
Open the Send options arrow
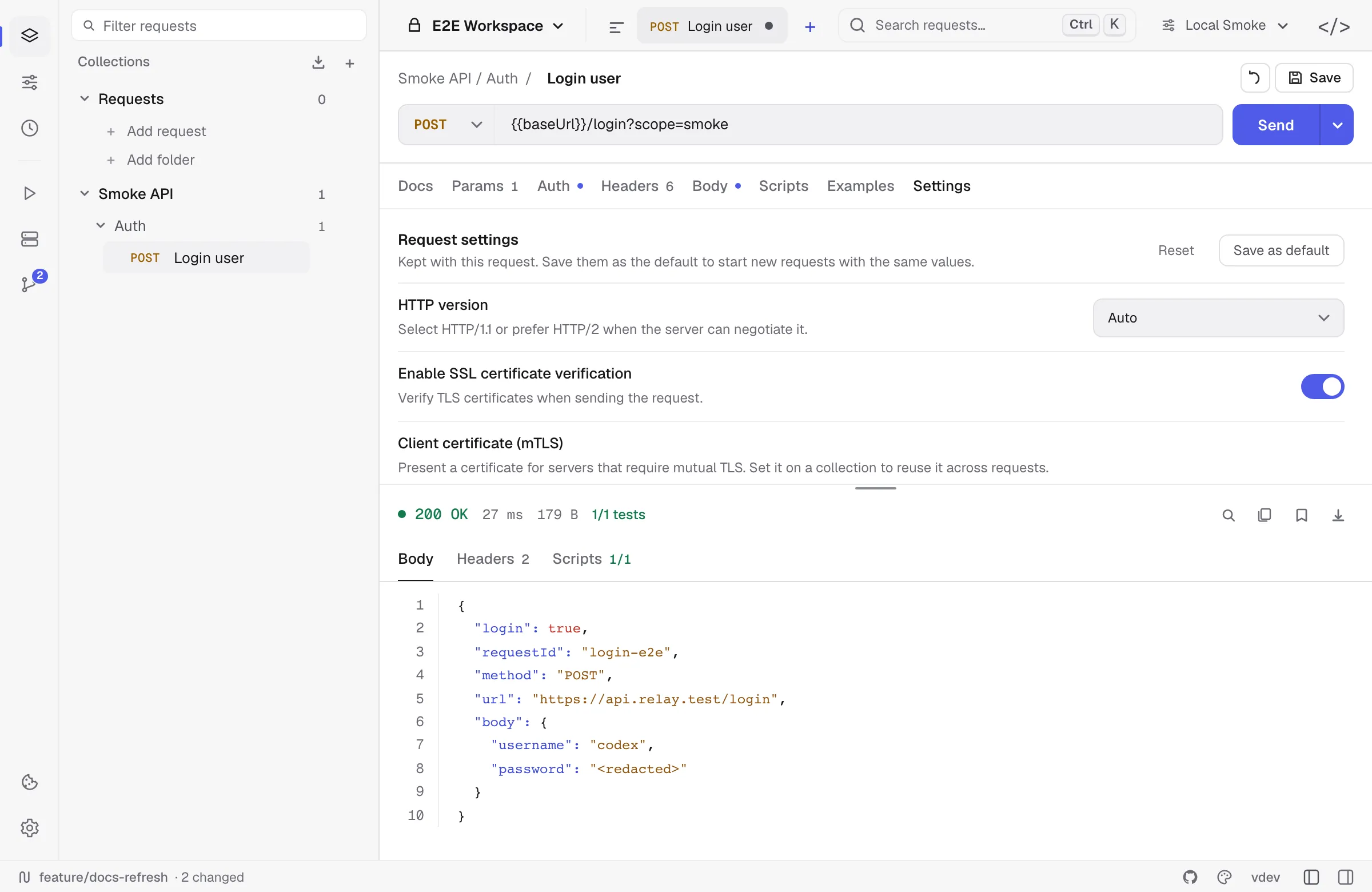coord(1337,125)
